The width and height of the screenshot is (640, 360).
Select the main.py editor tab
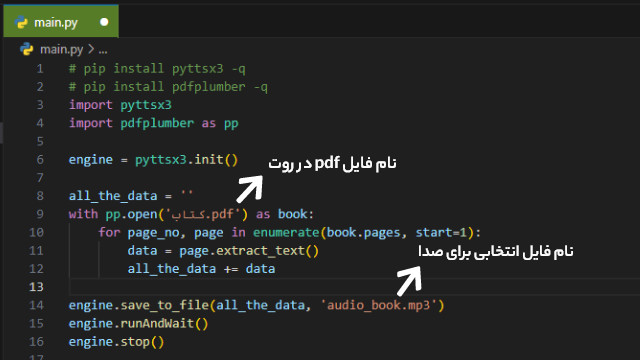(61, 22)
